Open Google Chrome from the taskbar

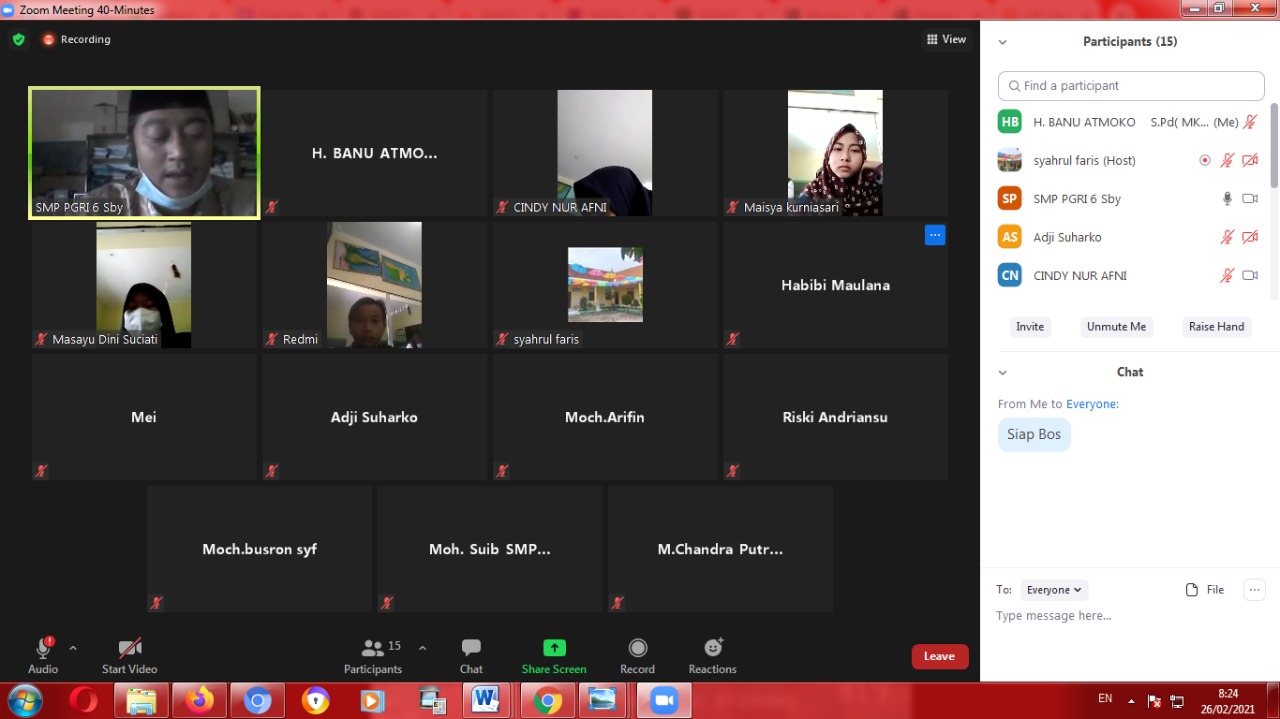click(x=546, y=701)
